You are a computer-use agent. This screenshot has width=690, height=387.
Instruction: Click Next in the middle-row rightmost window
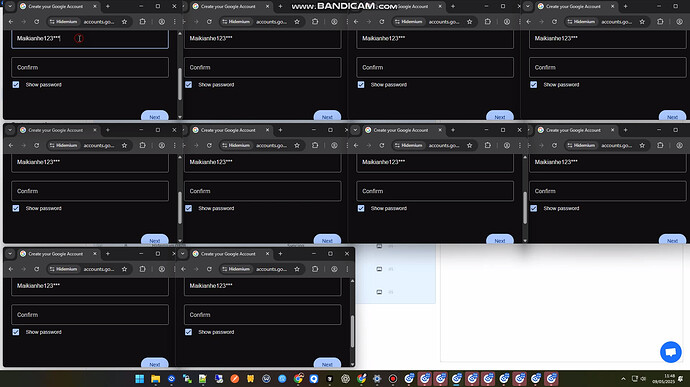click(672, 240)
